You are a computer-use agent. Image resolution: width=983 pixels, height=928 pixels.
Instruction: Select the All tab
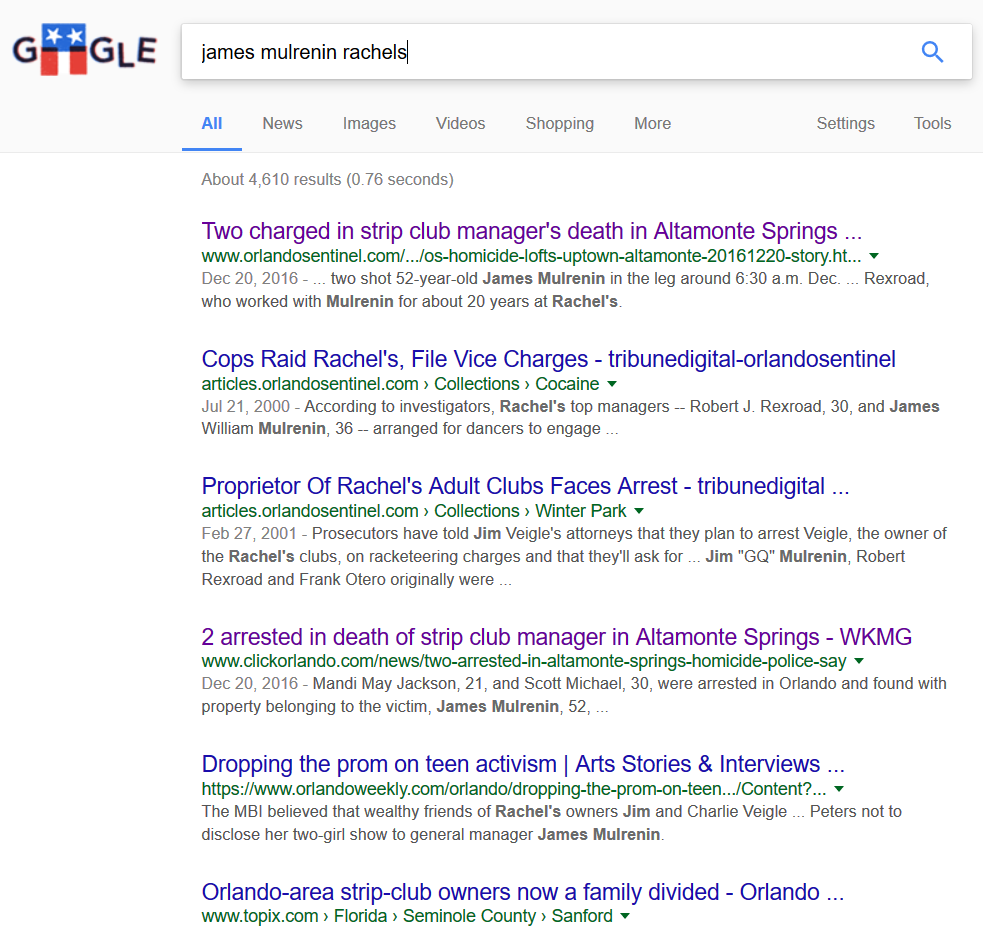212,124
